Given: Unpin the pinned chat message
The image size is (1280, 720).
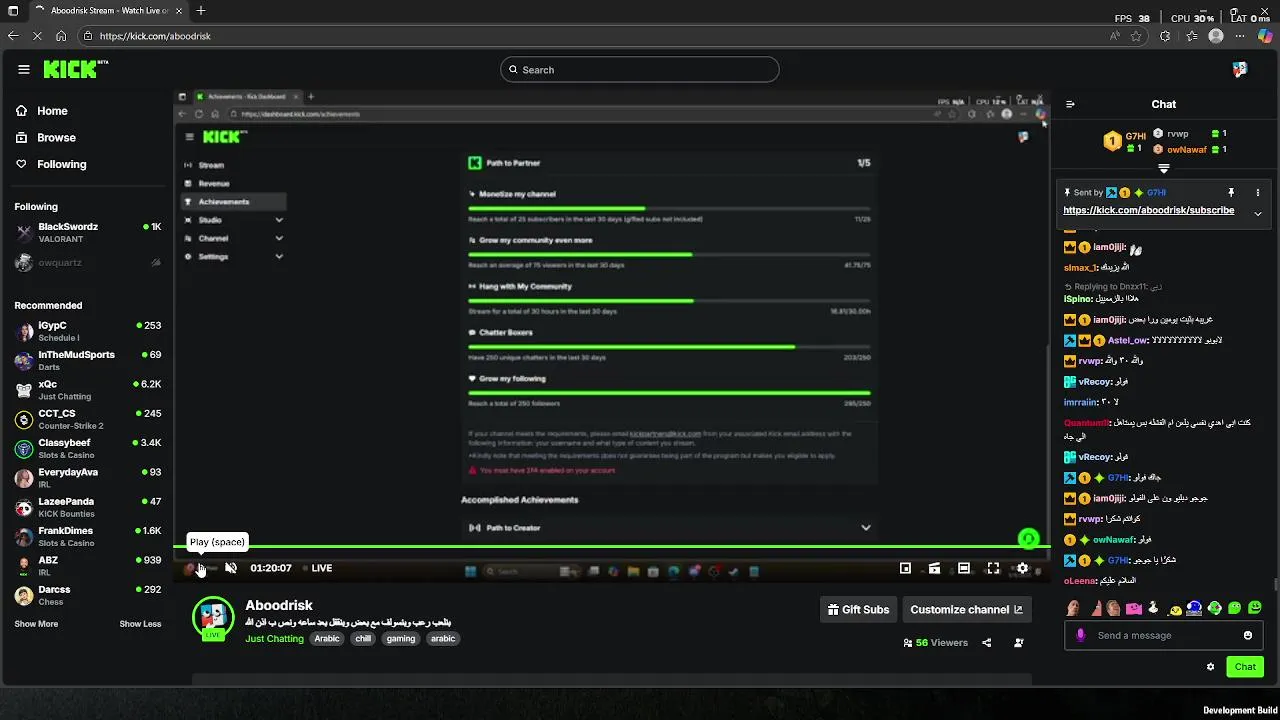Looking at the screenshot, I should [x=1231, y=192].
